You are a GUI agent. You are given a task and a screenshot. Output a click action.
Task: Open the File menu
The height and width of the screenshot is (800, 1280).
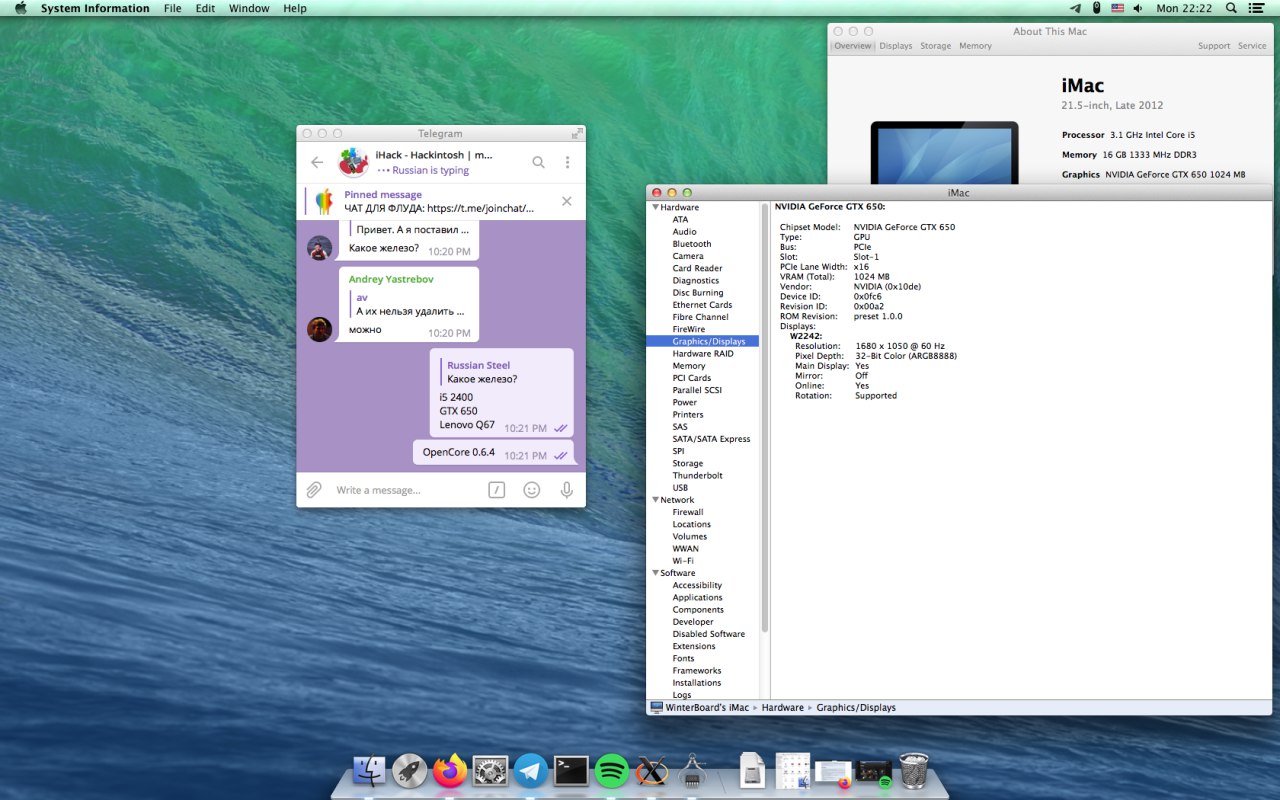172,8
